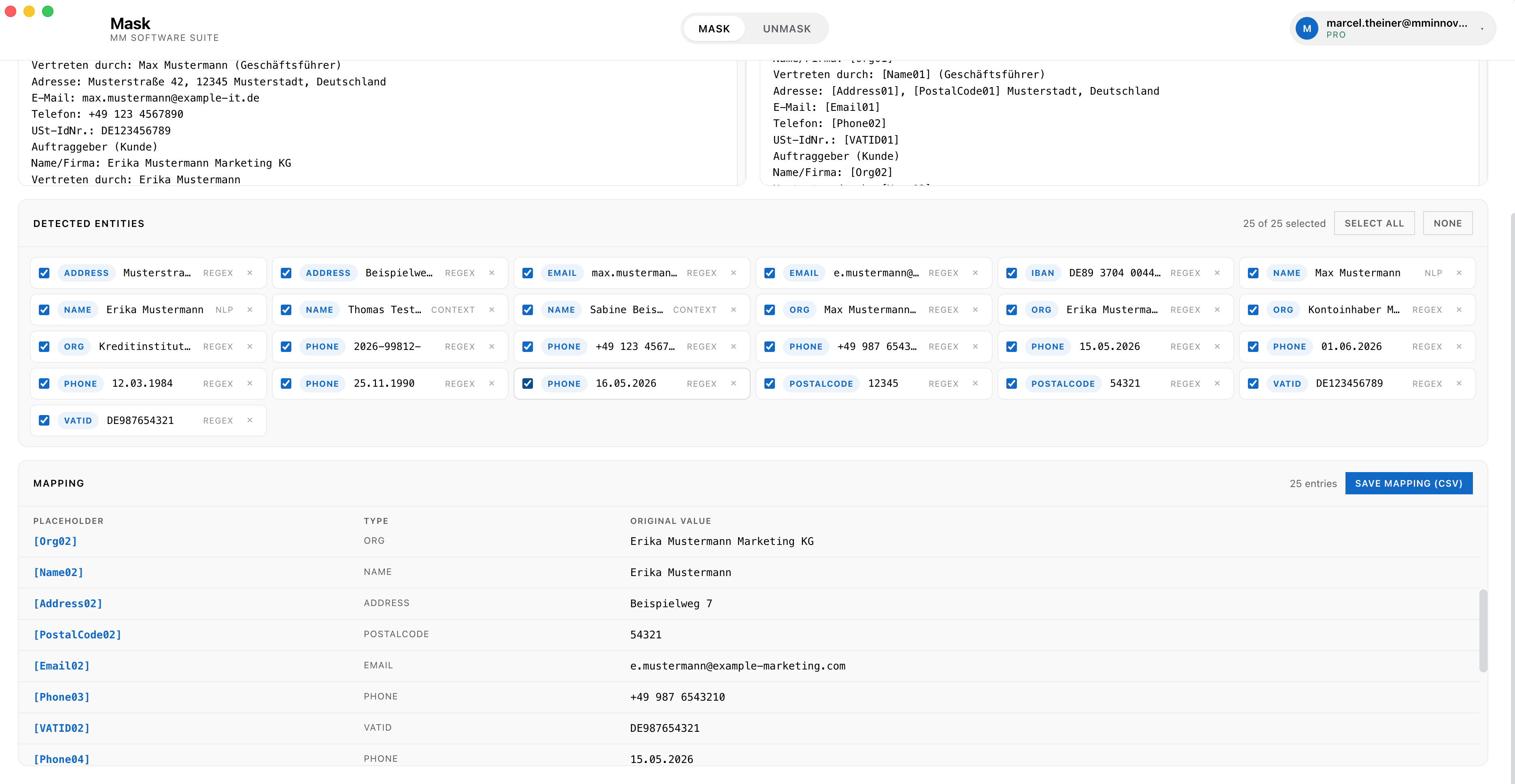Uncheck the Erika Mustermann NAME checkbox

click(44, 310)
